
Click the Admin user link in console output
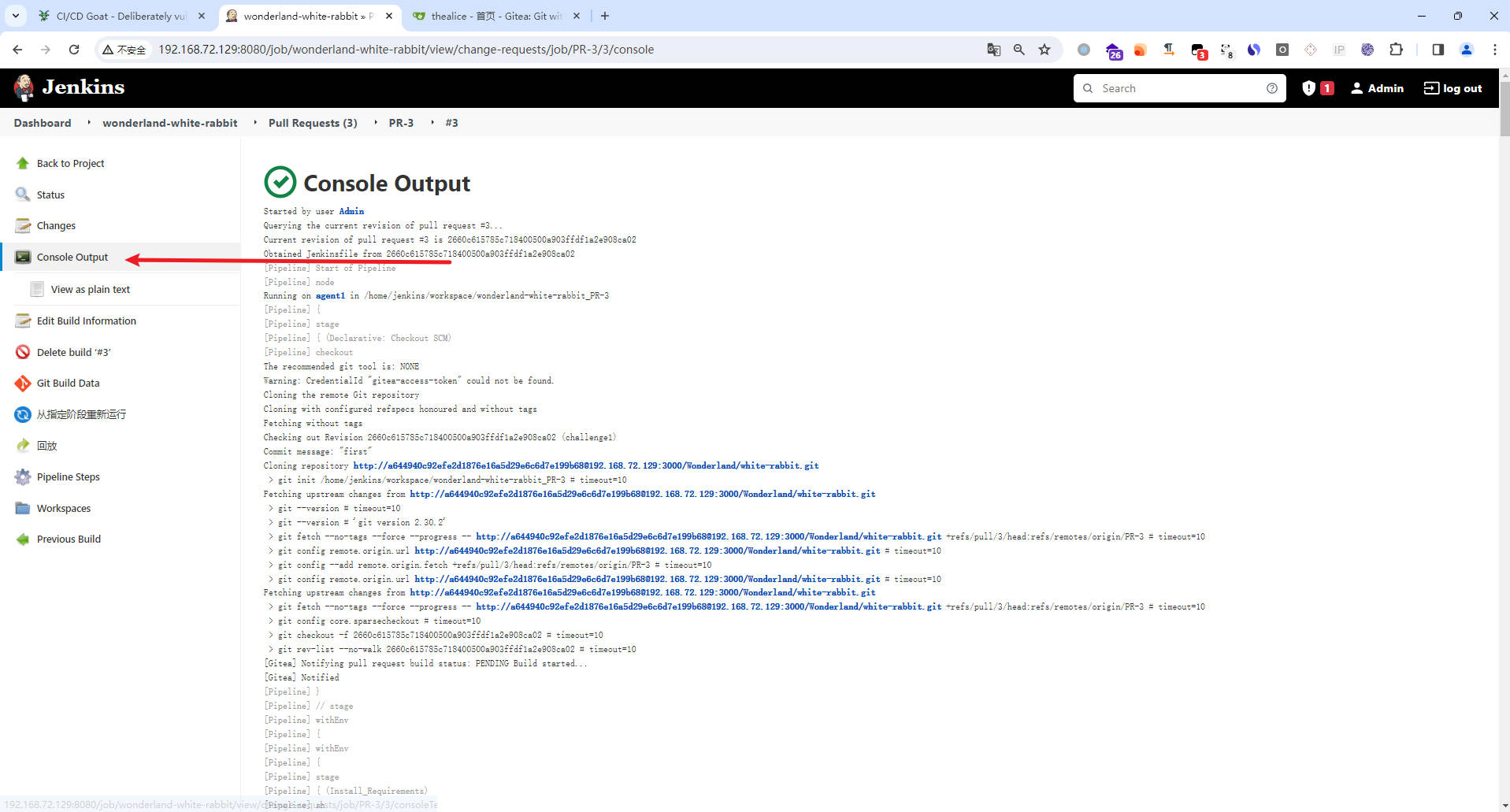(x=351, y=211)
